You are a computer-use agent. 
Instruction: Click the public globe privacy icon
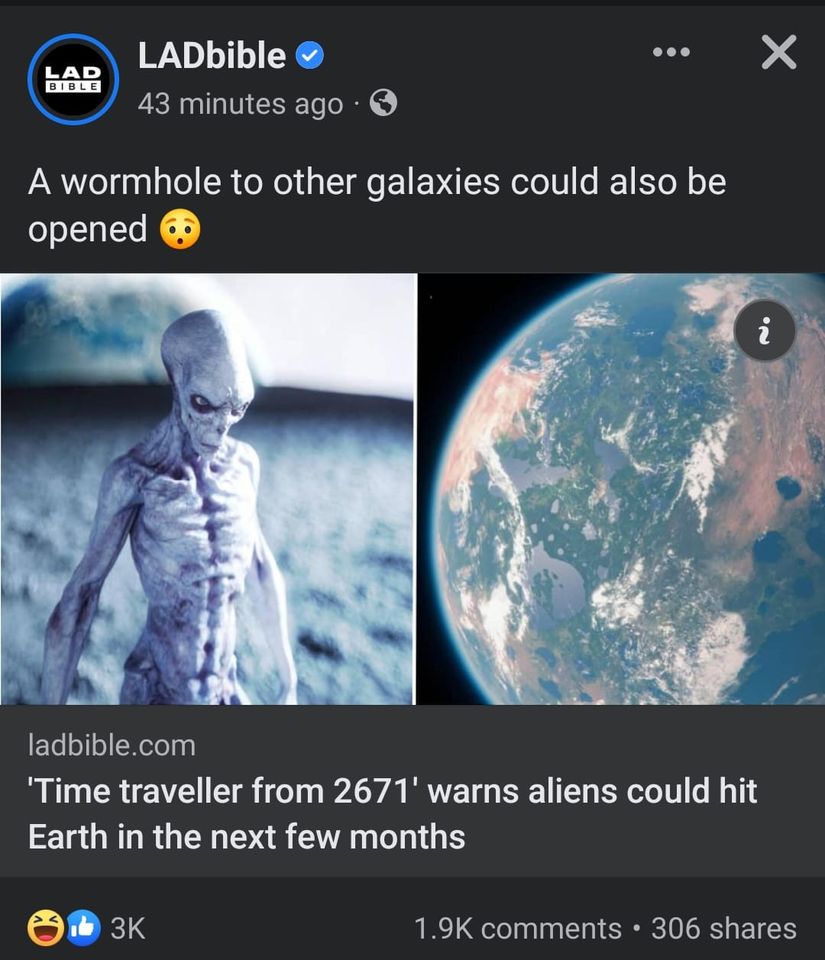coord(384,103)
